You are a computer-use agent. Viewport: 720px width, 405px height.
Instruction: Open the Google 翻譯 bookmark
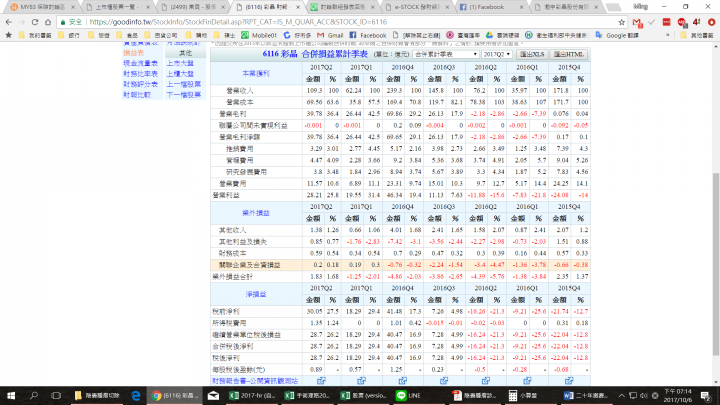pyautogui.click(x=617, y=35)
